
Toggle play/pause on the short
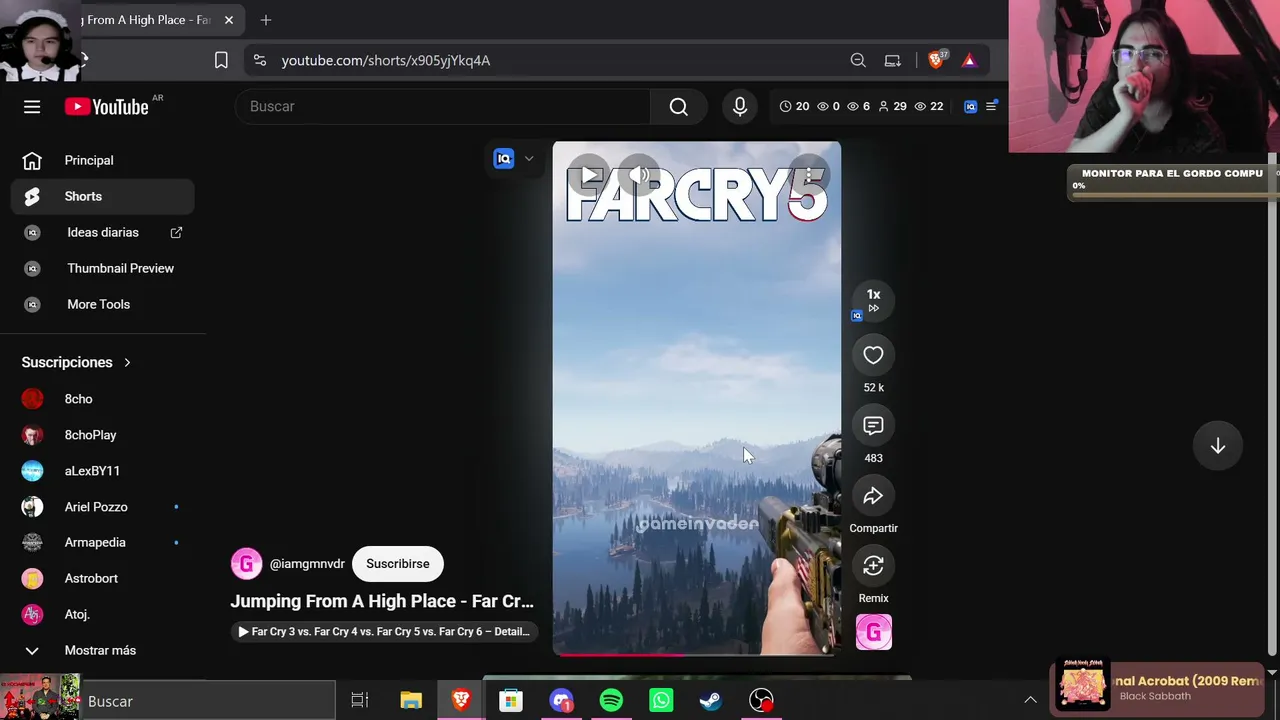589,176
